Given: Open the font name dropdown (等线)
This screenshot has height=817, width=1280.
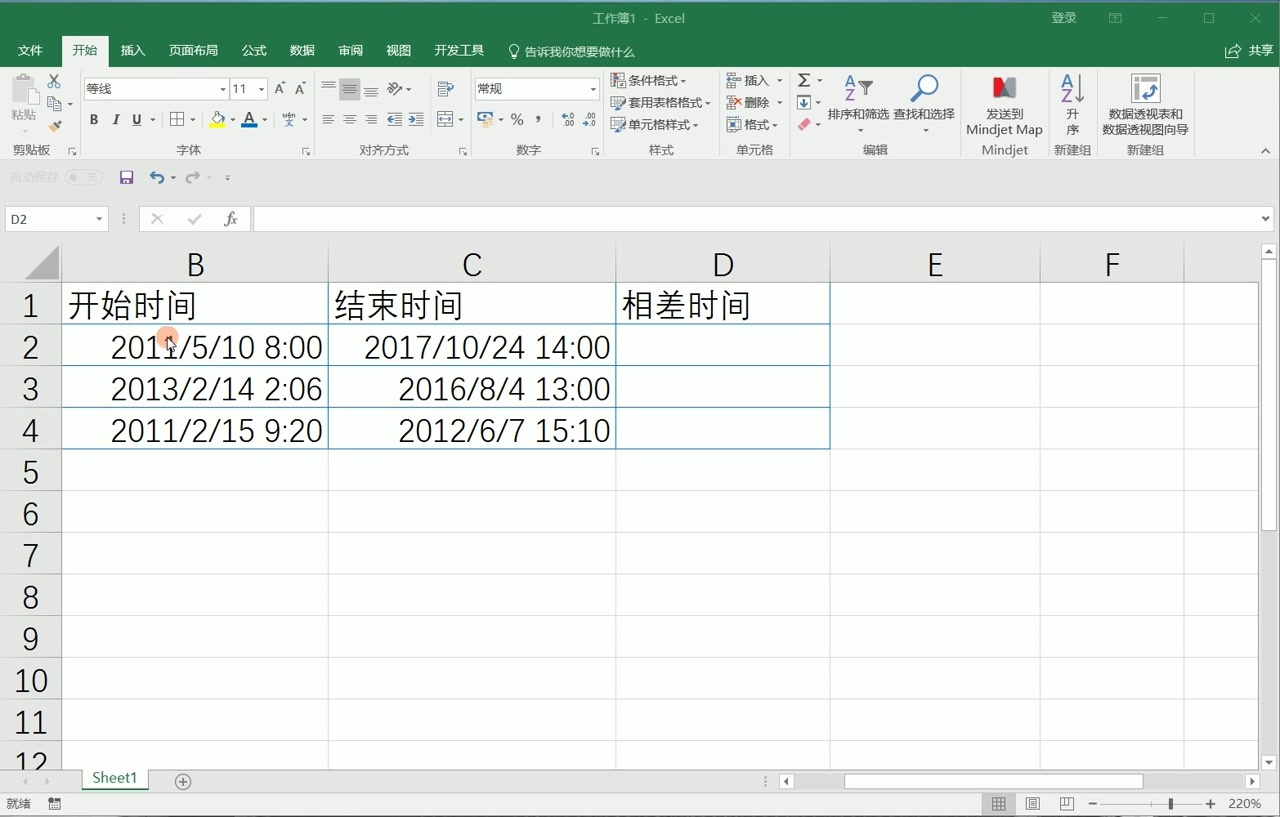Looking at the screenshot, I should 223,89.
